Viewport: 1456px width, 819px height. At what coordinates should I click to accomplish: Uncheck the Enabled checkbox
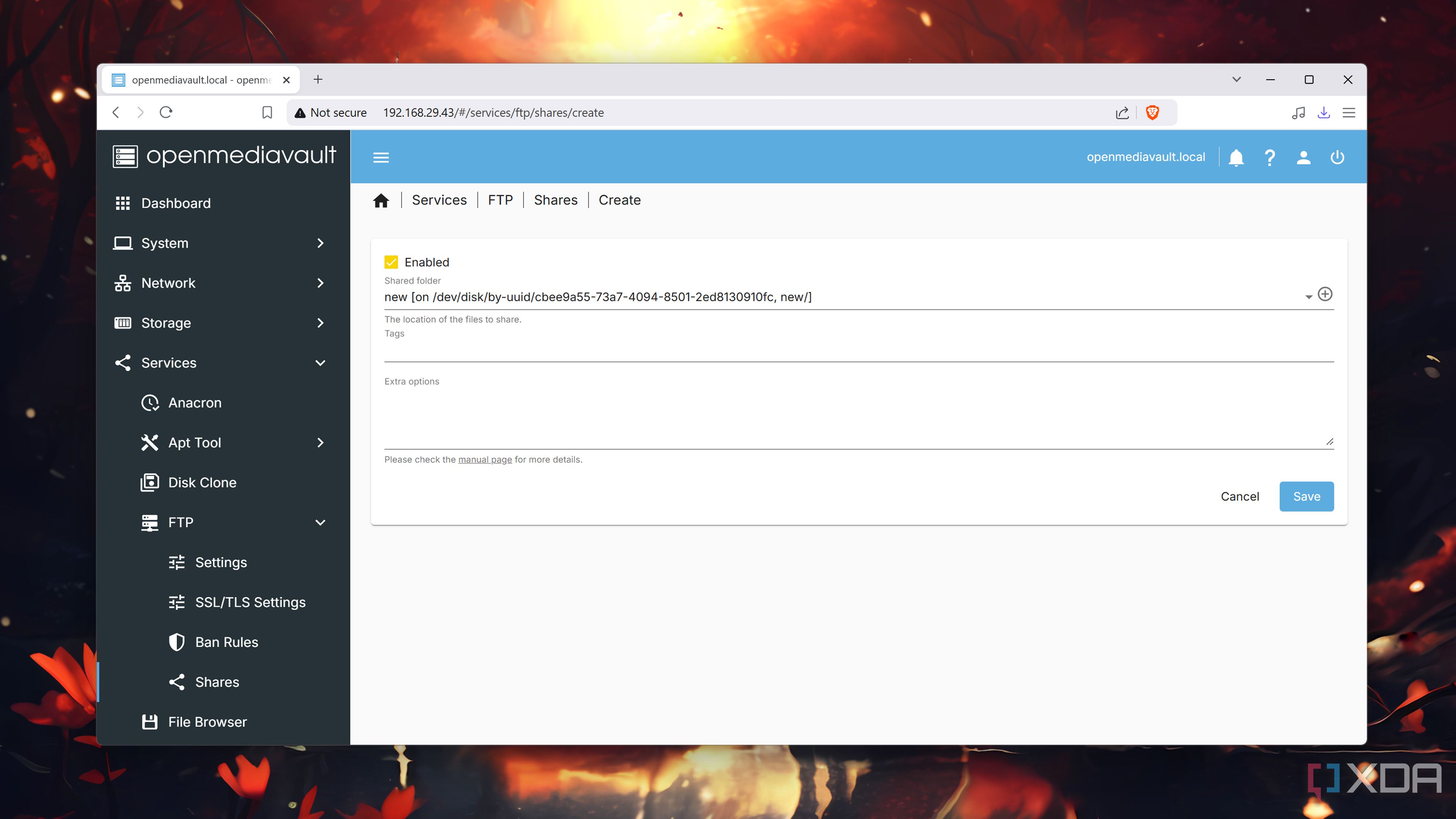[x=391, y=262]
